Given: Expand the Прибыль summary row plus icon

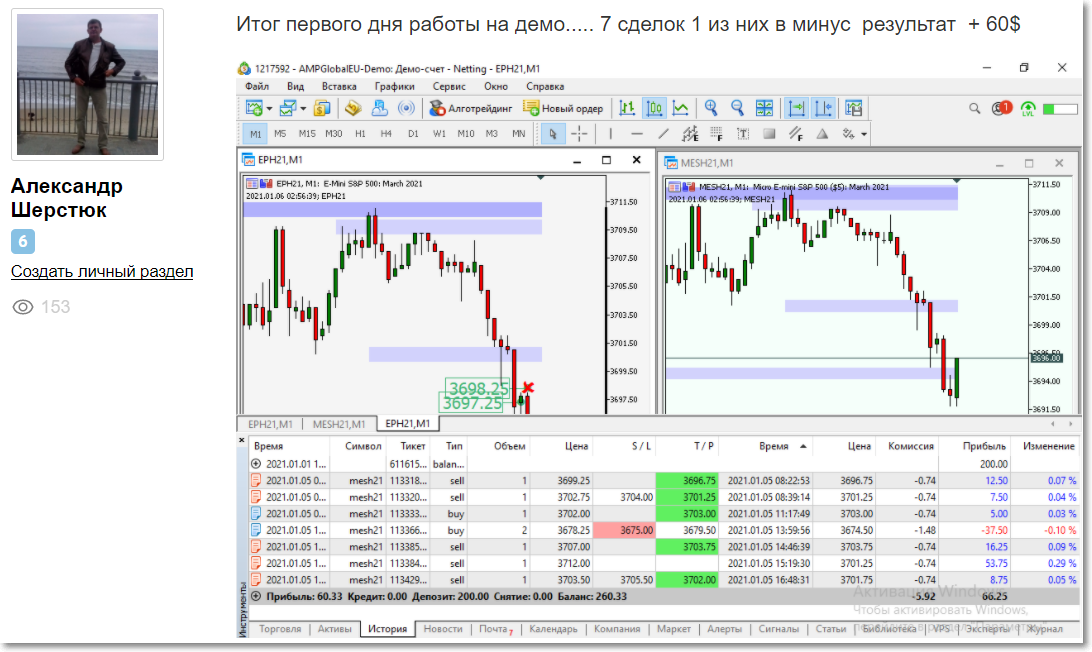Looking at the screenshot, I should (256, 596).
